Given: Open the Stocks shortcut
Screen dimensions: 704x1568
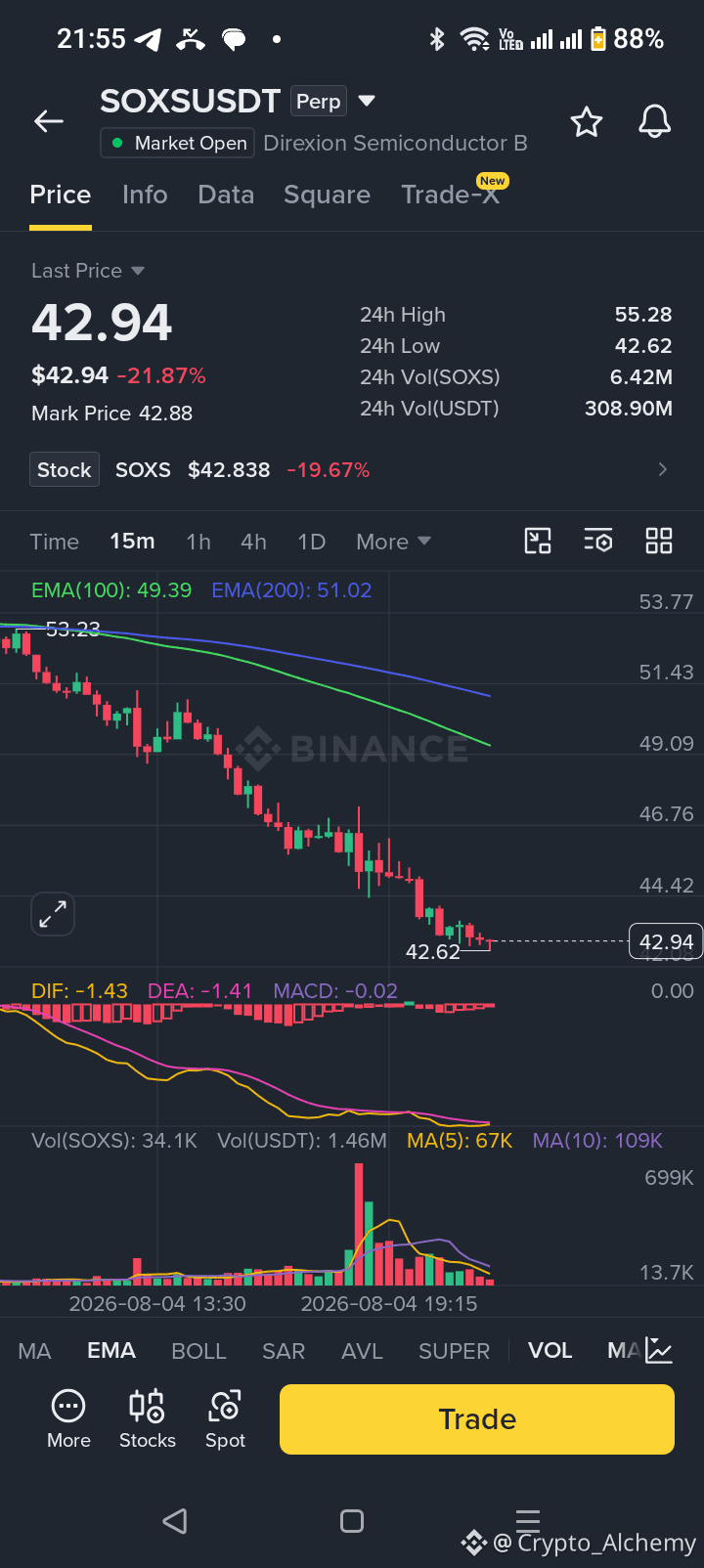Looking at the screenshot, I should click(148, 1418).
